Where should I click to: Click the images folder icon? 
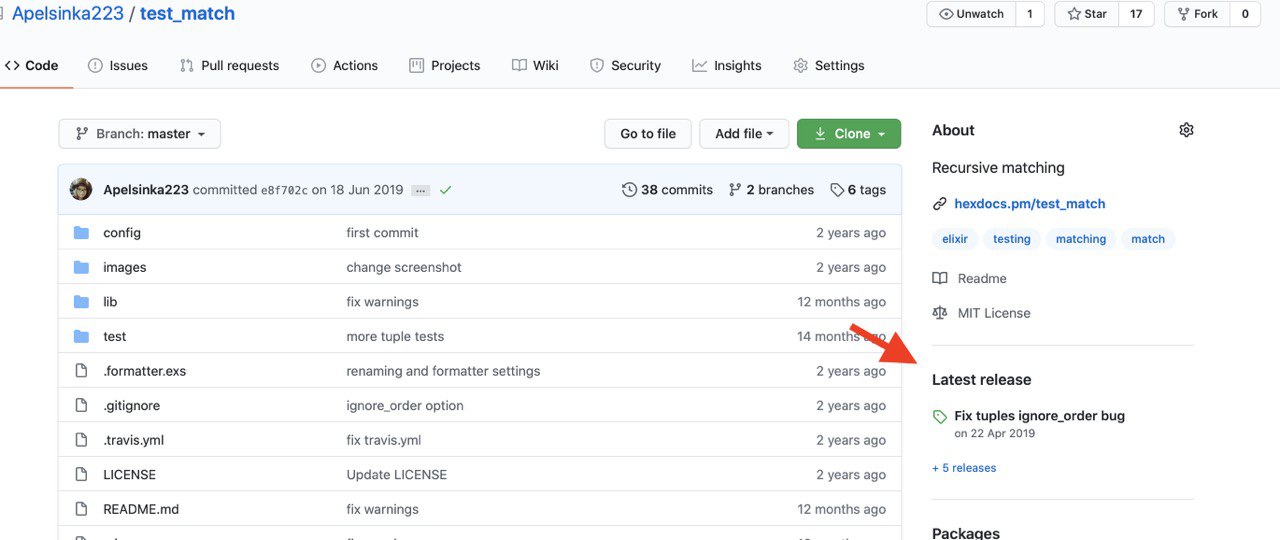(81, 267)
